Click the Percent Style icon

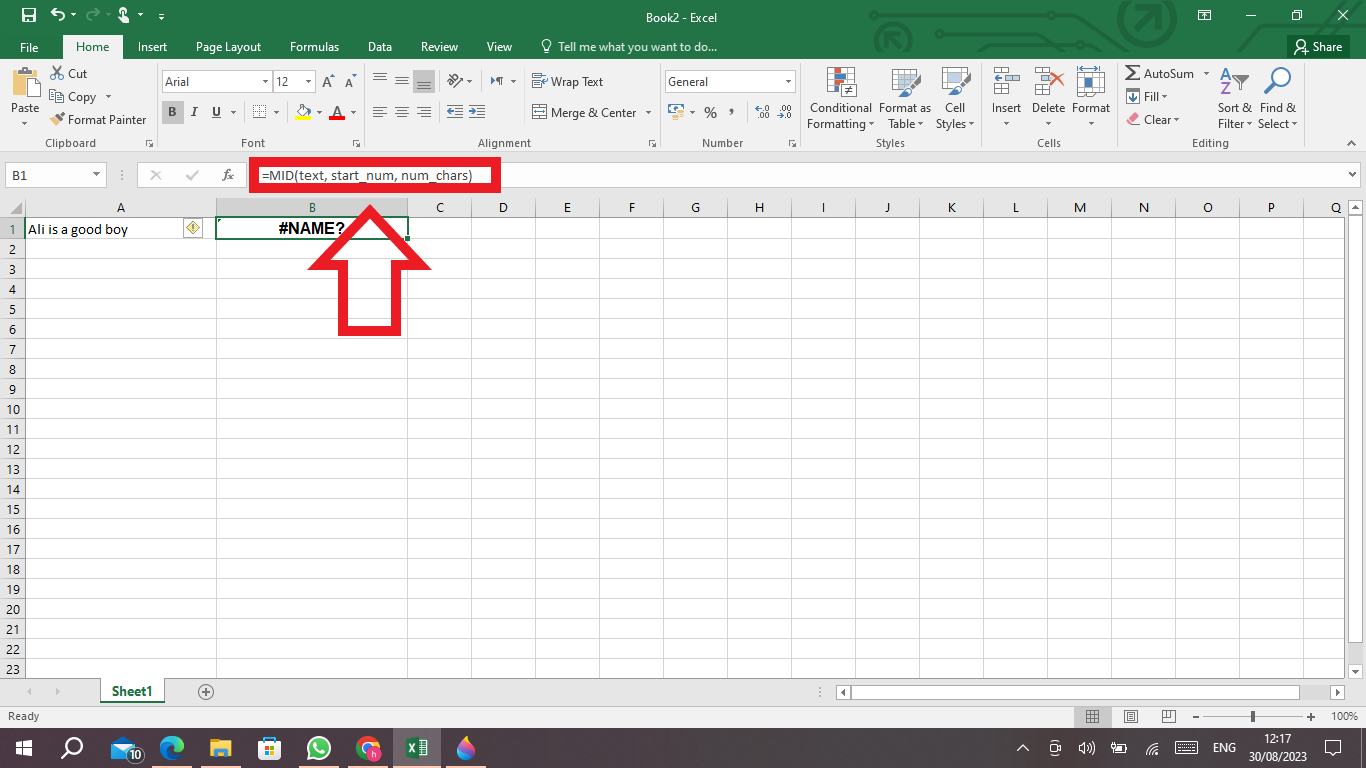[710, 112]
